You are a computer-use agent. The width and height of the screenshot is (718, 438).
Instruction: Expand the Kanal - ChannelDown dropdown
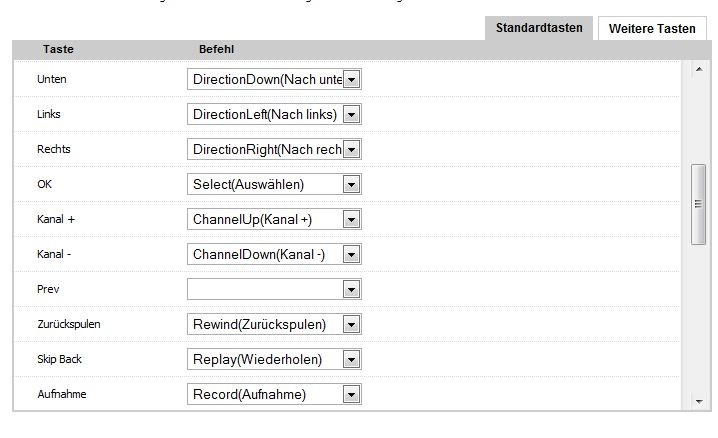[351, 254]
